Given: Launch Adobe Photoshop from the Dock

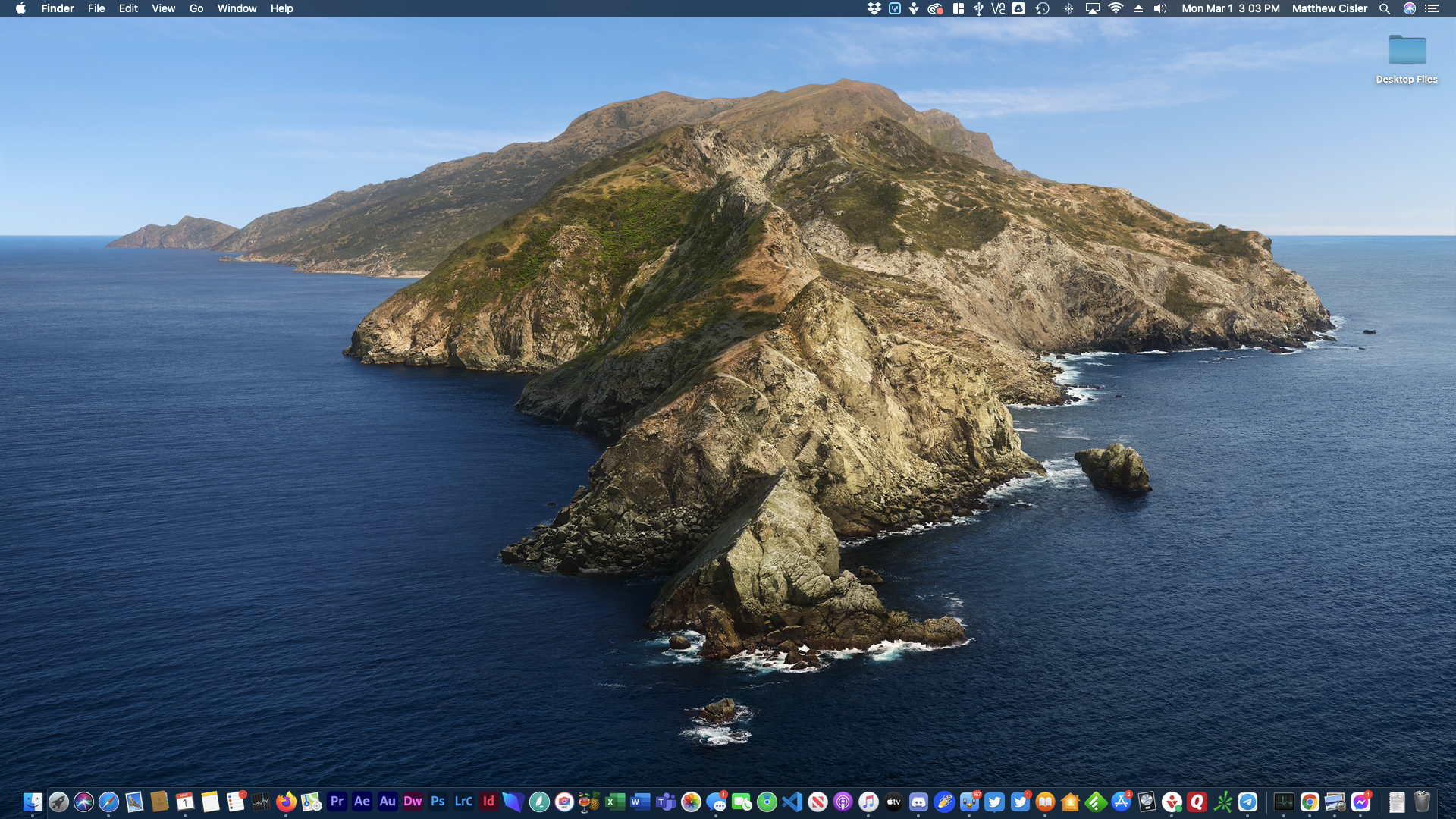Looking at the screenshot, I should (x=438, y=802).
